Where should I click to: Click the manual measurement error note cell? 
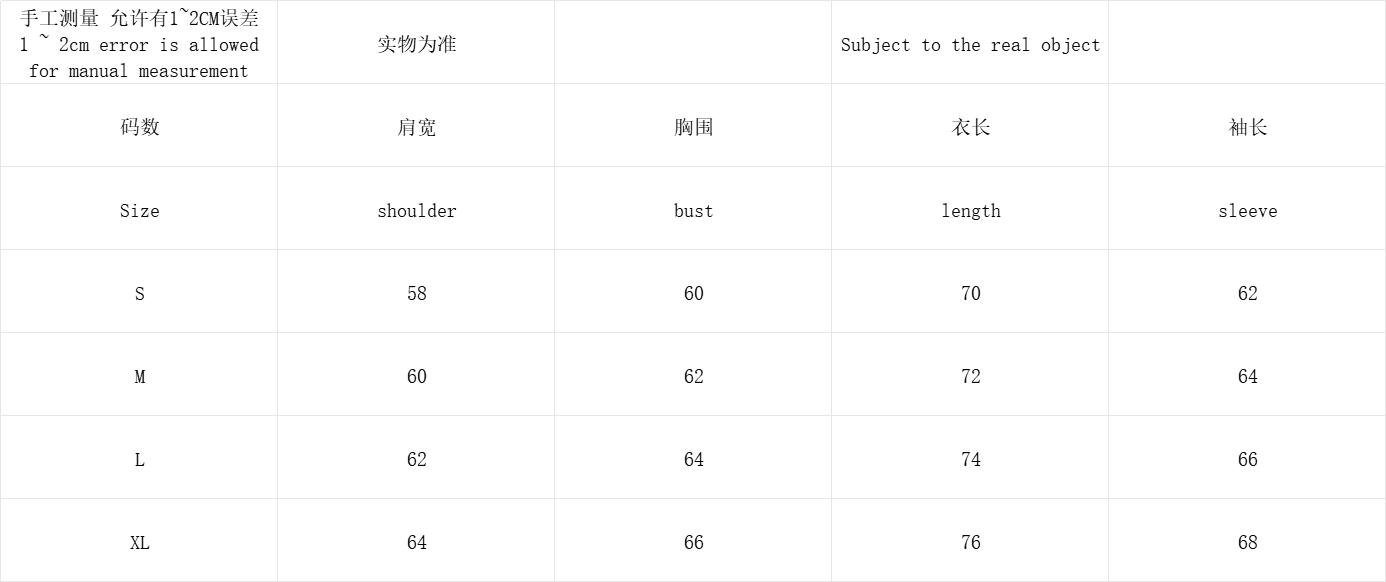tap(139, 45)
